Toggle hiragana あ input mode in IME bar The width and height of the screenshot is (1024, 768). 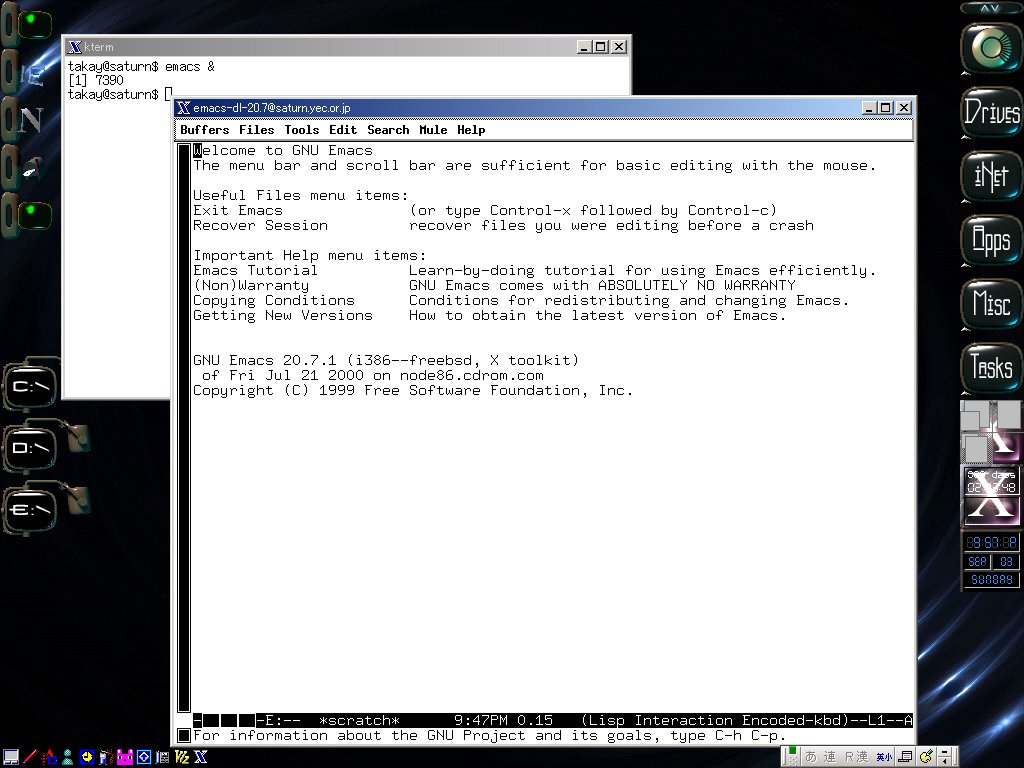[x=811, y=757]
